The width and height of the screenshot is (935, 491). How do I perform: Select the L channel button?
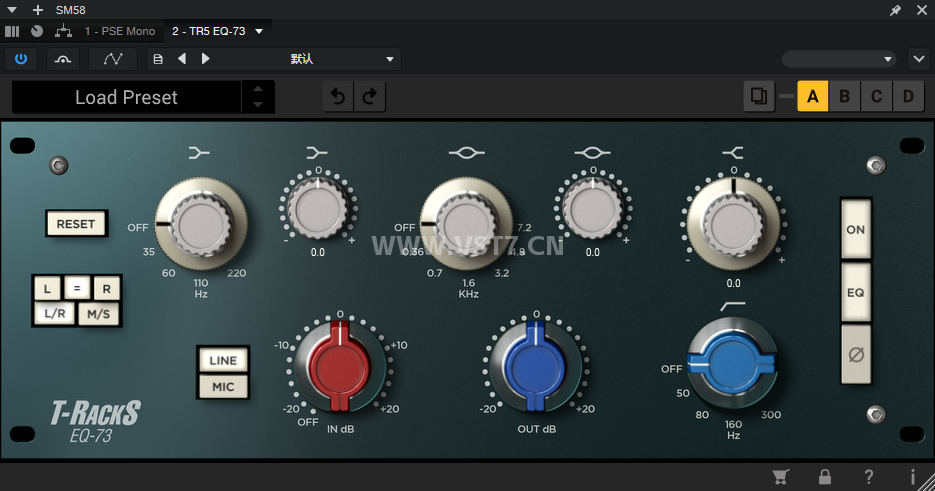point(47,289)
